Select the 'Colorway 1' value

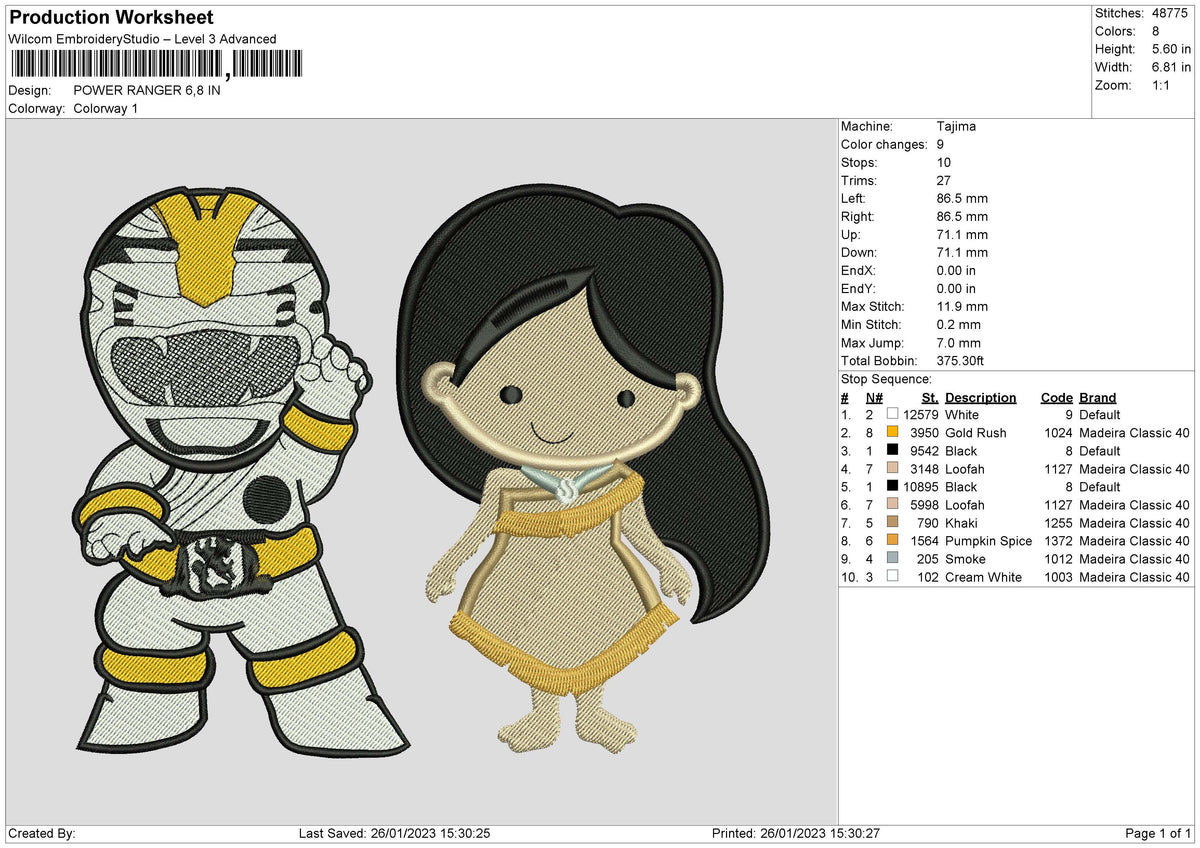(106, 108)
